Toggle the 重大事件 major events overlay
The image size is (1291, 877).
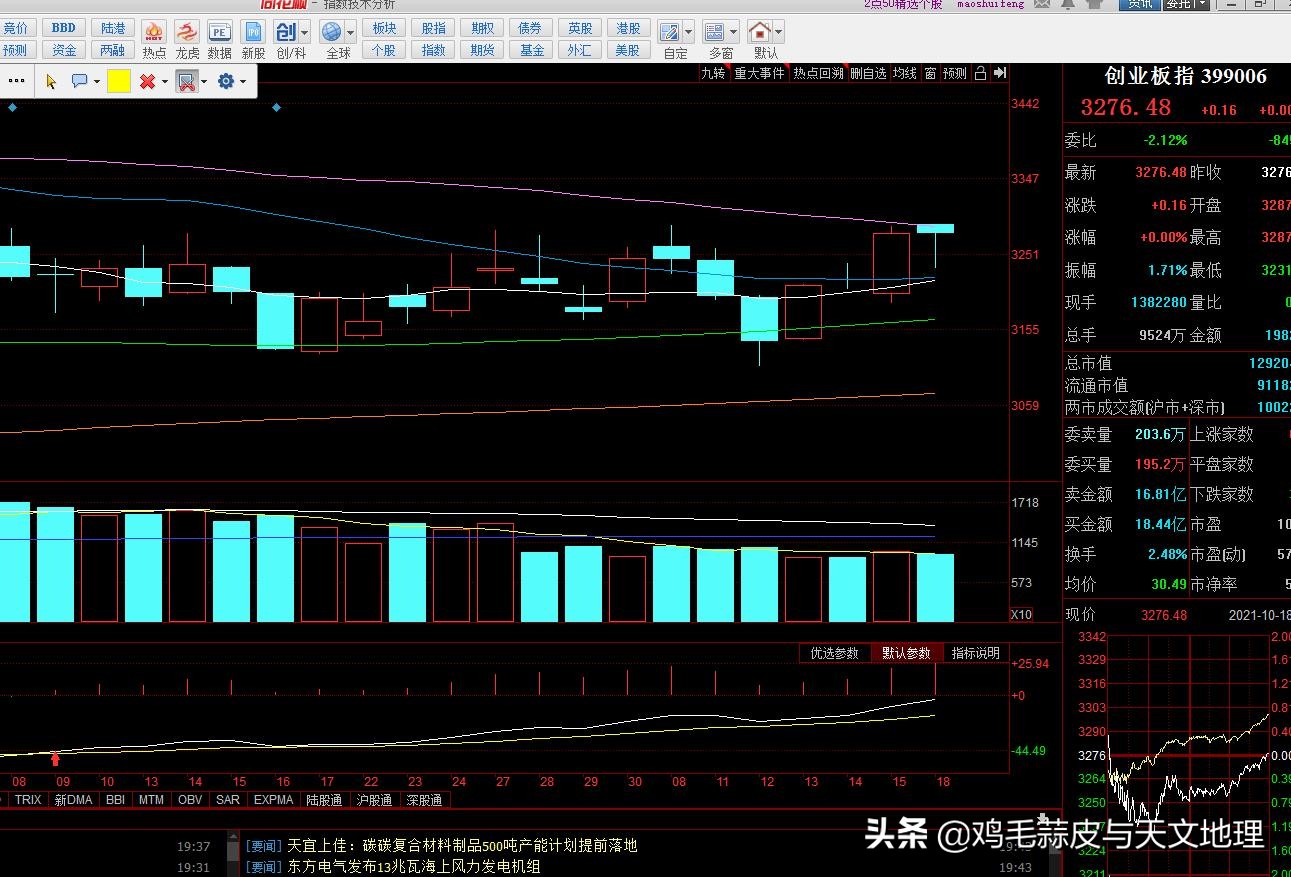click(759, 73)
